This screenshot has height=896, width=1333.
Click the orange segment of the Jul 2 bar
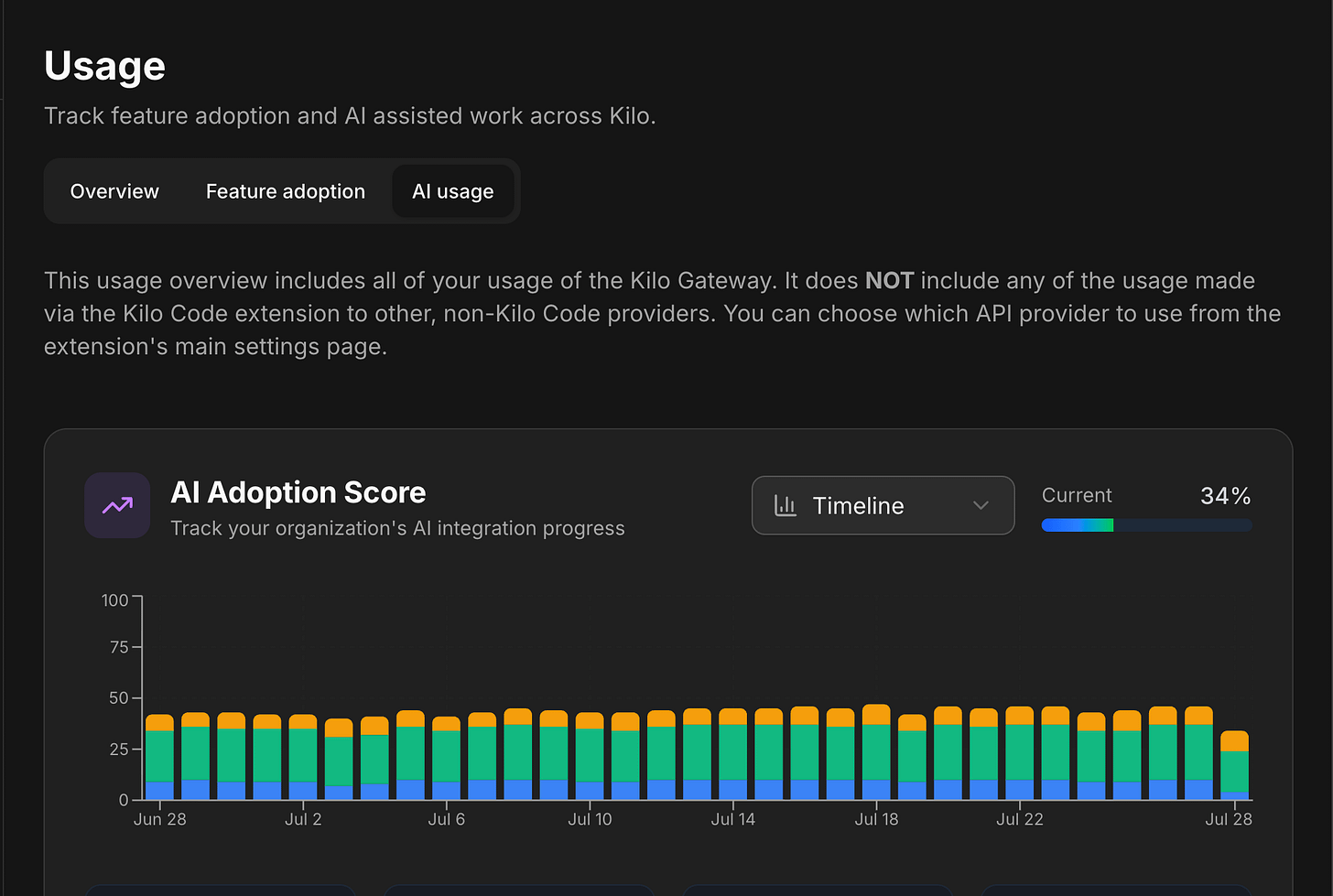coord(303,722)
